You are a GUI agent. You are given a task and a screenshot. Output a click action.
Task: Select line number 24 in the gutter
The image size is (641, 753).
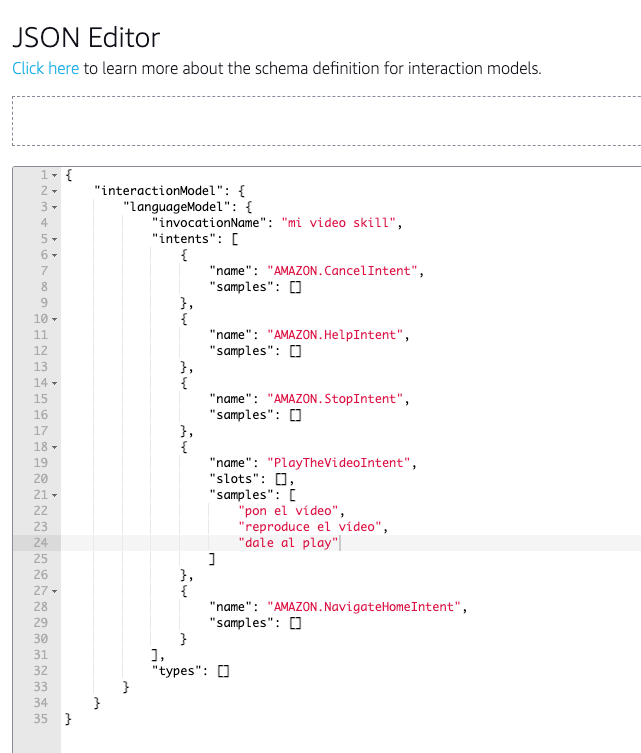pos(41,543)
